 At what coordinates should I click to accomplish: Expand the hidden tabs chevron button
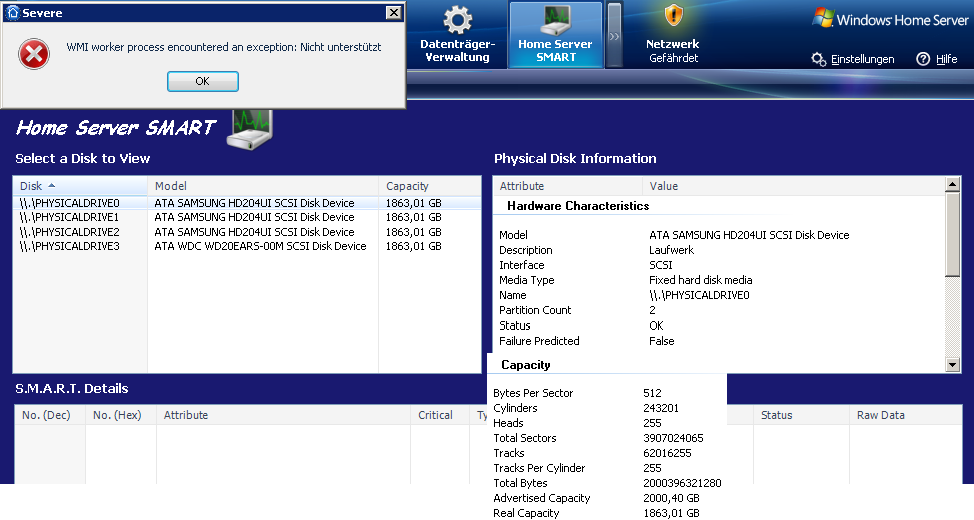(x=614, y=35)
